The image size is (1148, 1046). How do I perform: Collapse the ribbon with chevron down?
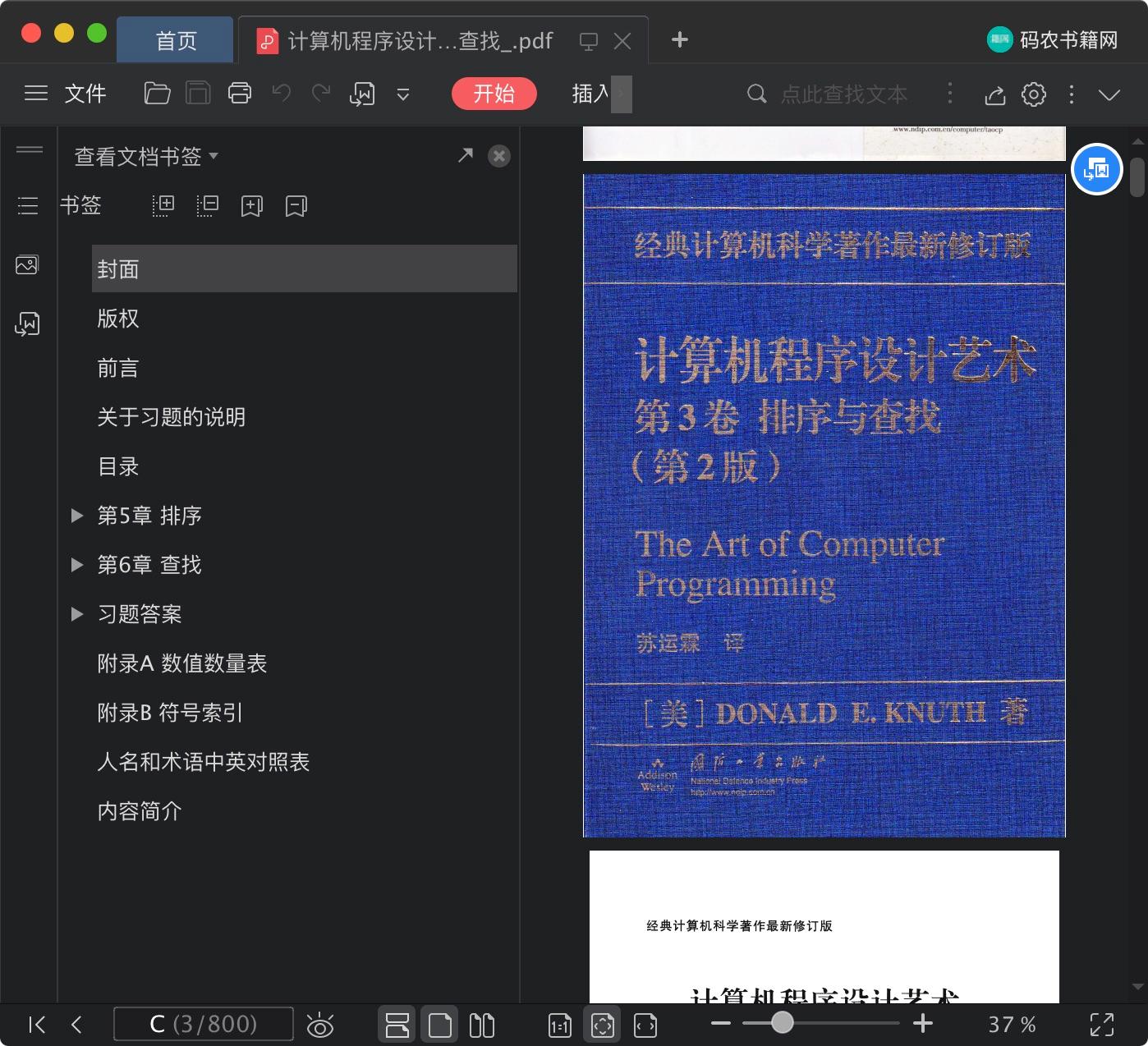[x=1109, y=94]
